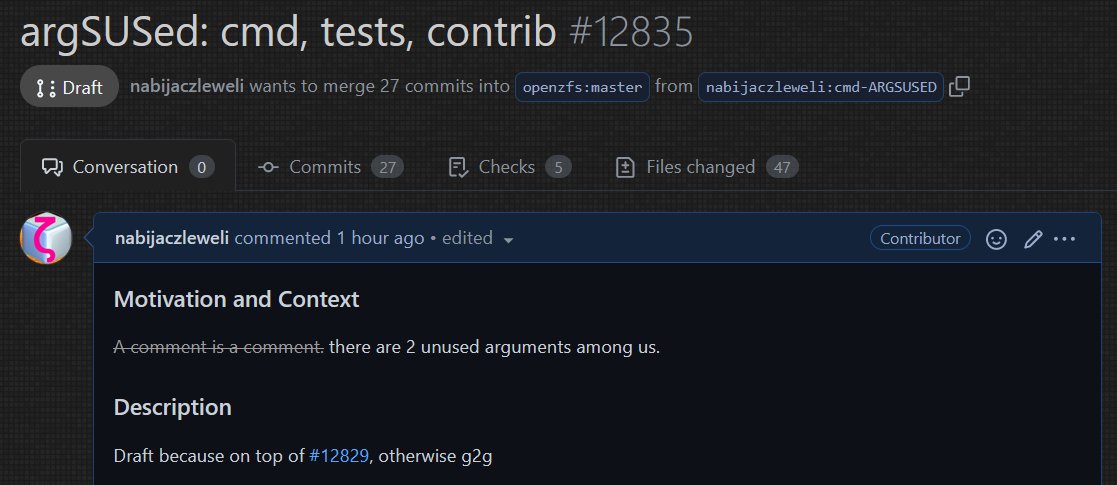Open the nabijaczleweli:cmd-ARGSUSED branch link
The image size is (1117, 485).
click(x=820, y=87)
